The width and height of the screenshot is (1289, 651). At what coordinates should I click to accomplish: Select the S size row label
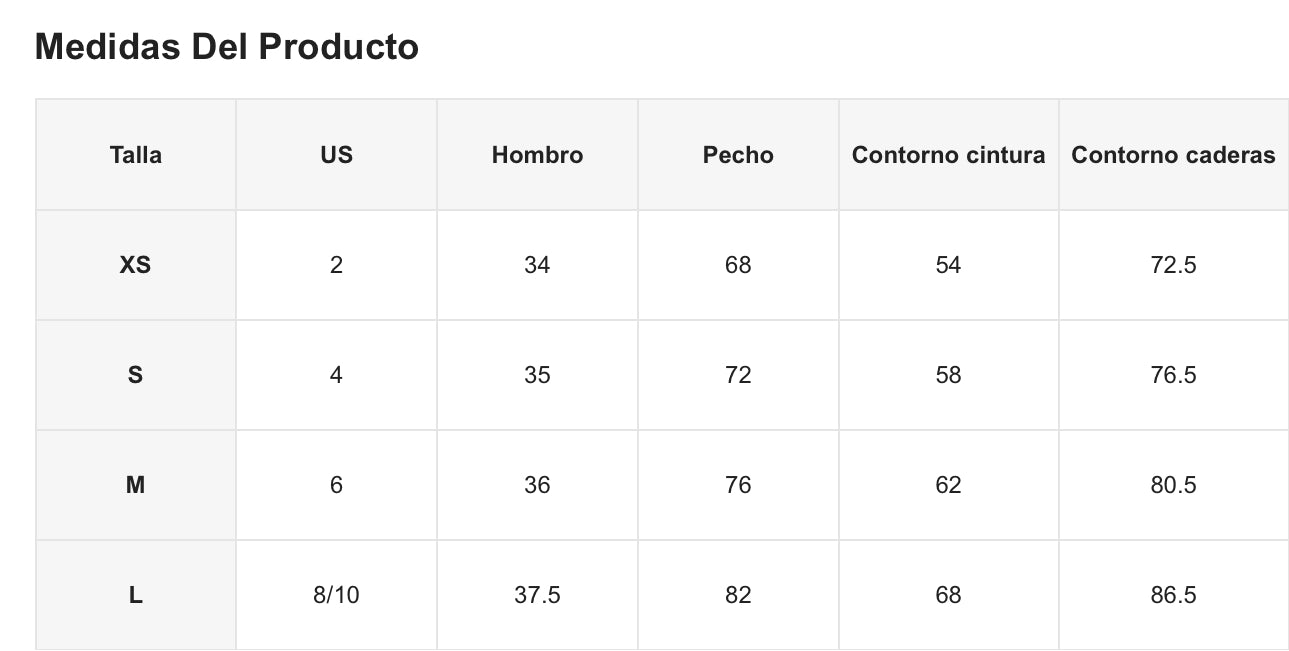click(136, 375)
